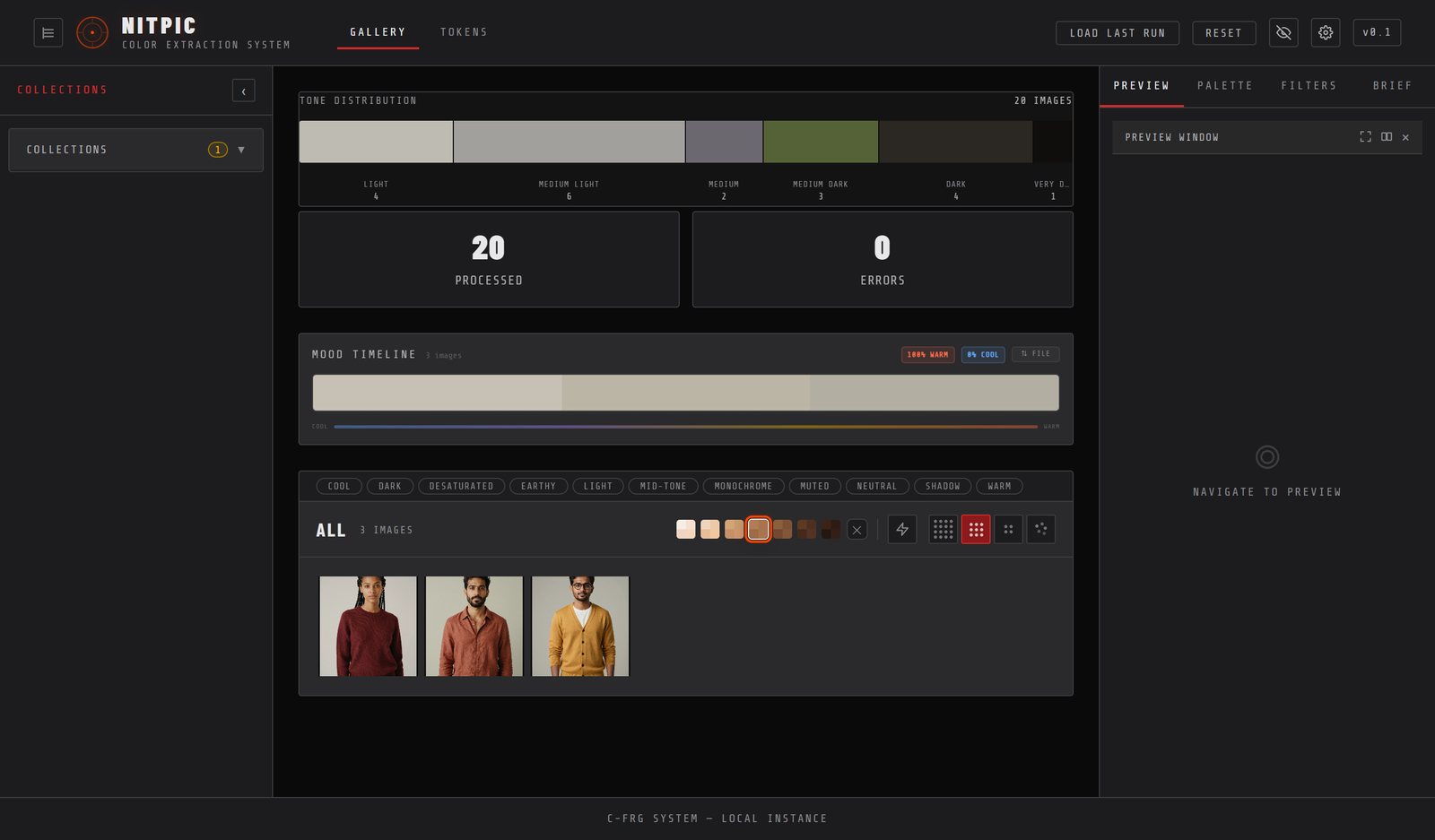1435x840 pixels.
Task: Choose the scattered dots layout icon
Action: coord(1040,530)
